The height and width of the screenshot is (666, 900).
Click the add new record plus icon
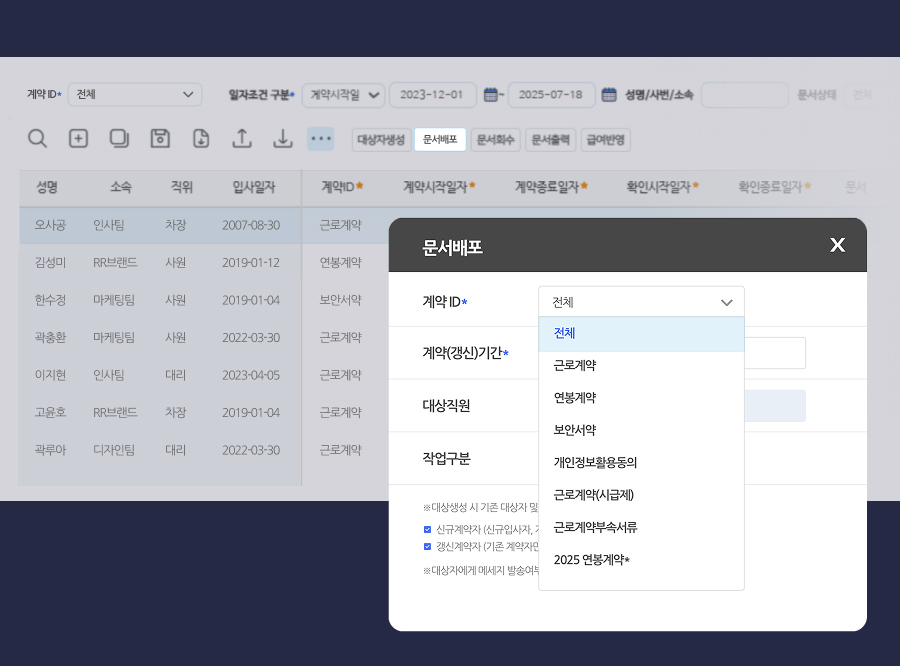[78, 138]
